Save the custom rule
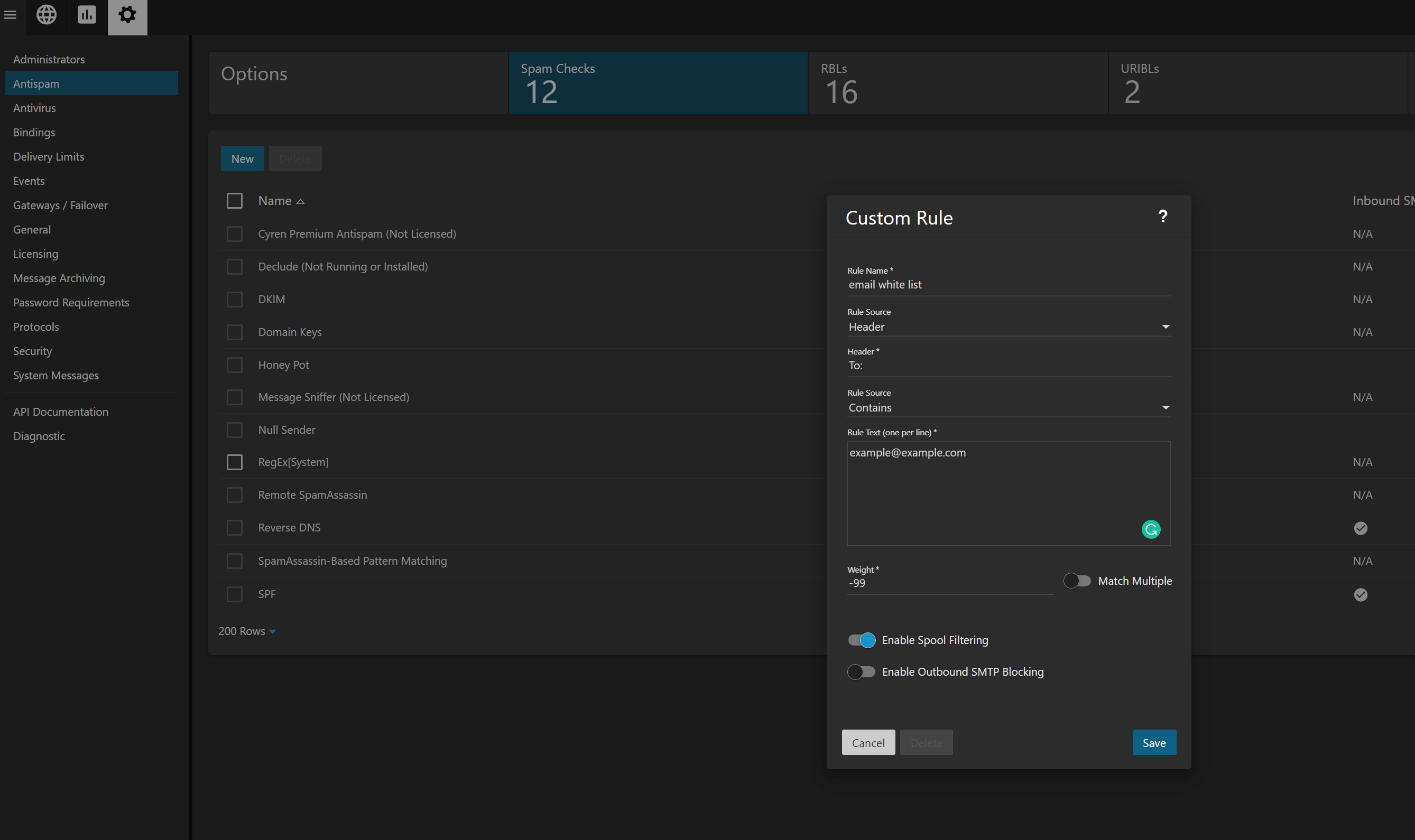Screen dimensions: 1415x840 point(1153,743)
